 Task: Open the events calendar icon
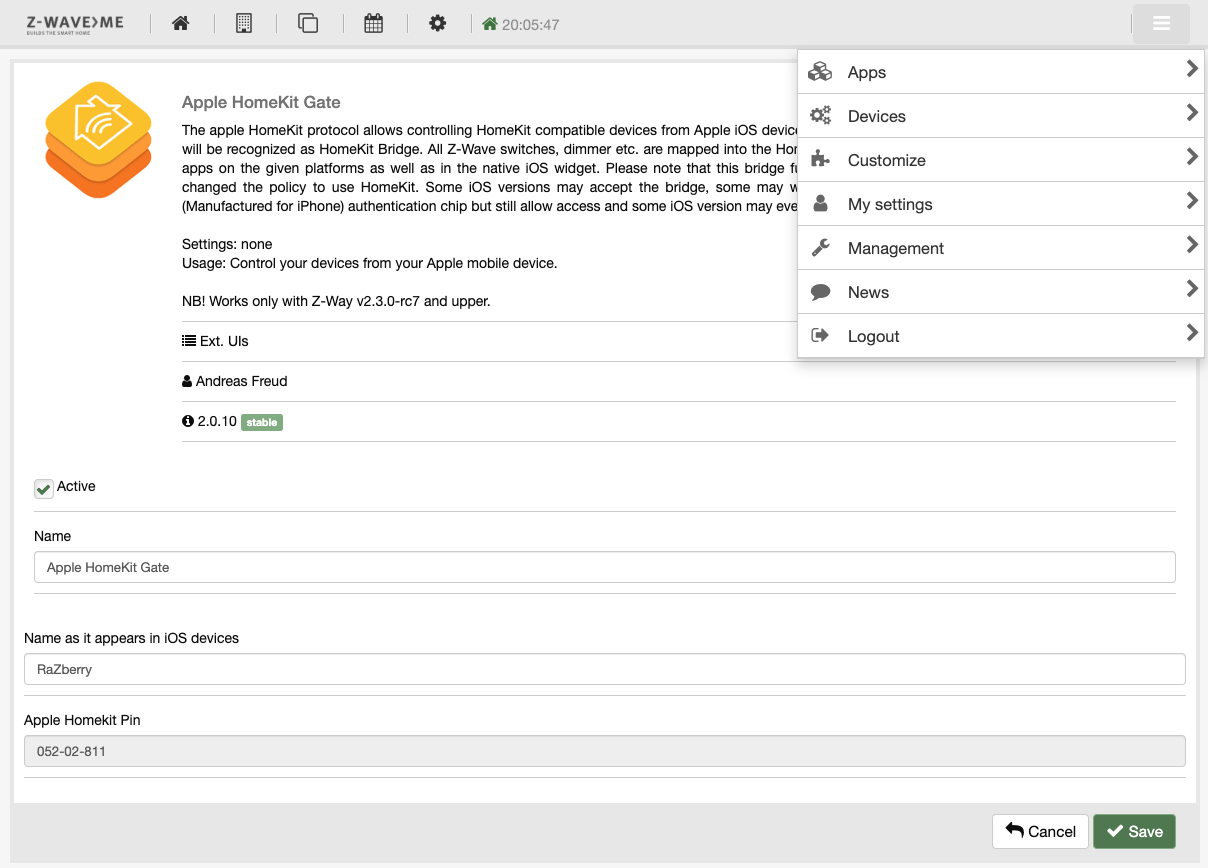point(373,23)
